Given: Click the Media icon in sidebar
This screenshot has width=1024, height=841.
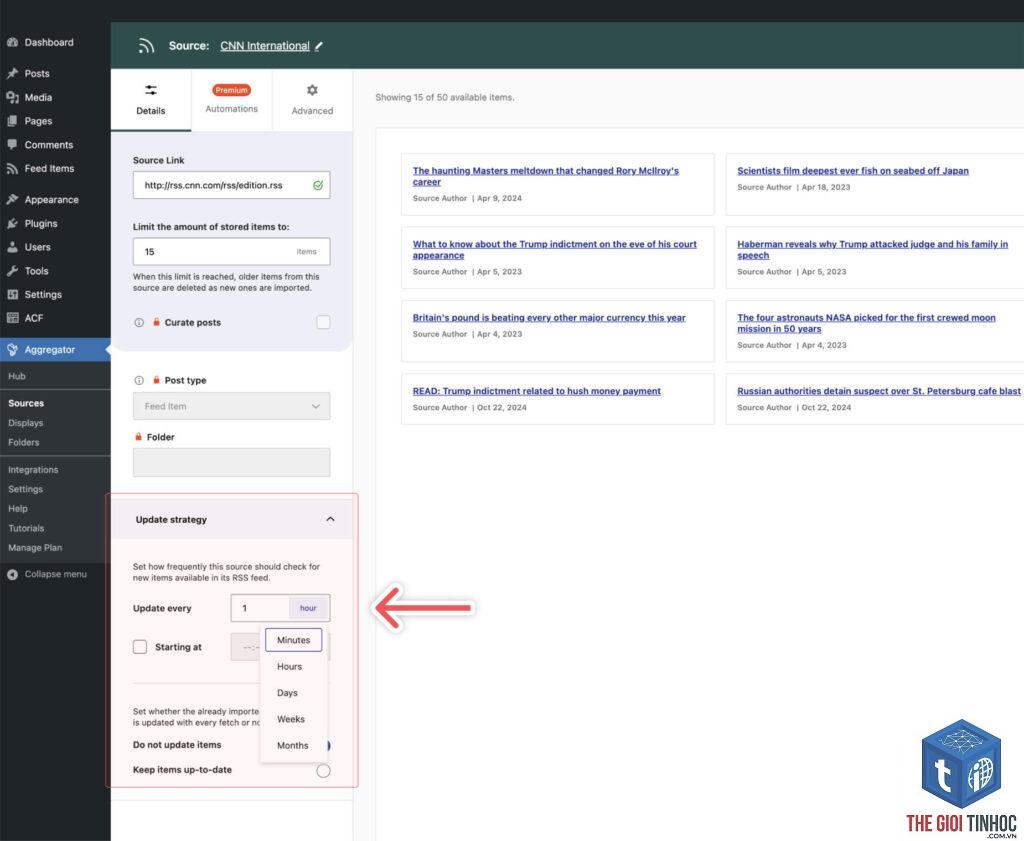Looking at the screenshot, I should tap(12, 97).
